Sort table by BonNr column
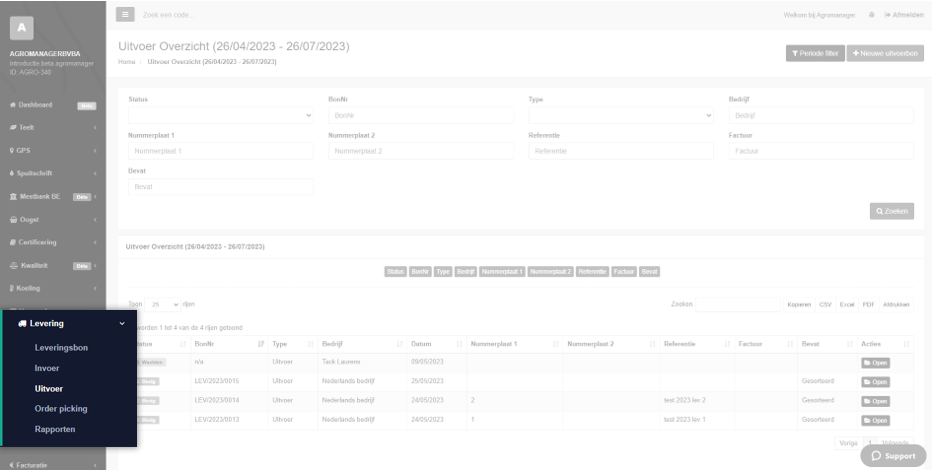The image size is (932, 471). tap(228, 344)
